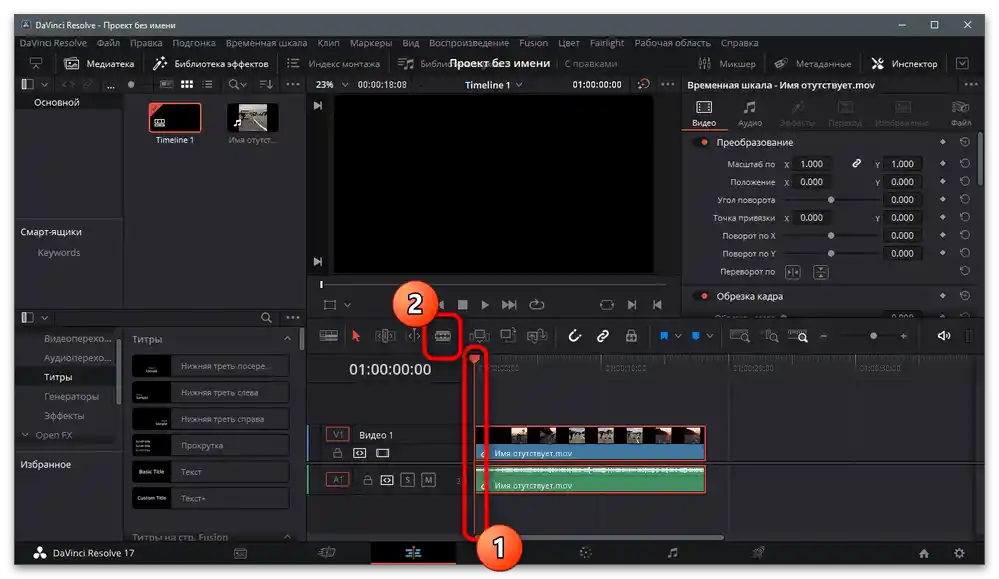Screen dimensions: 999x579
Task: Open marker color dropdown arrow
Action: 710,336
